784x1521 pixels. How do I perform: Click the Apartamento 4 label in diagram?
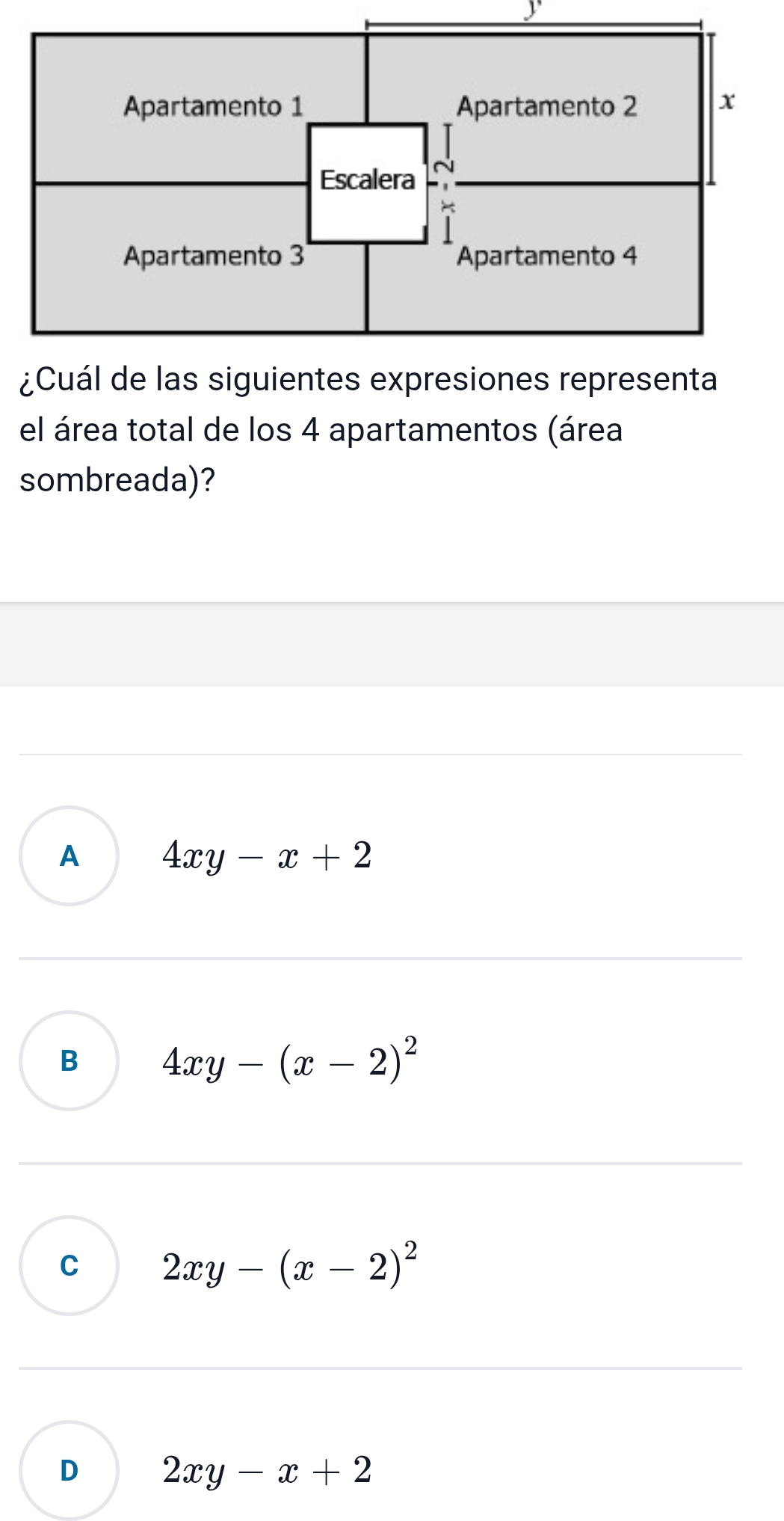click(546, 256)
